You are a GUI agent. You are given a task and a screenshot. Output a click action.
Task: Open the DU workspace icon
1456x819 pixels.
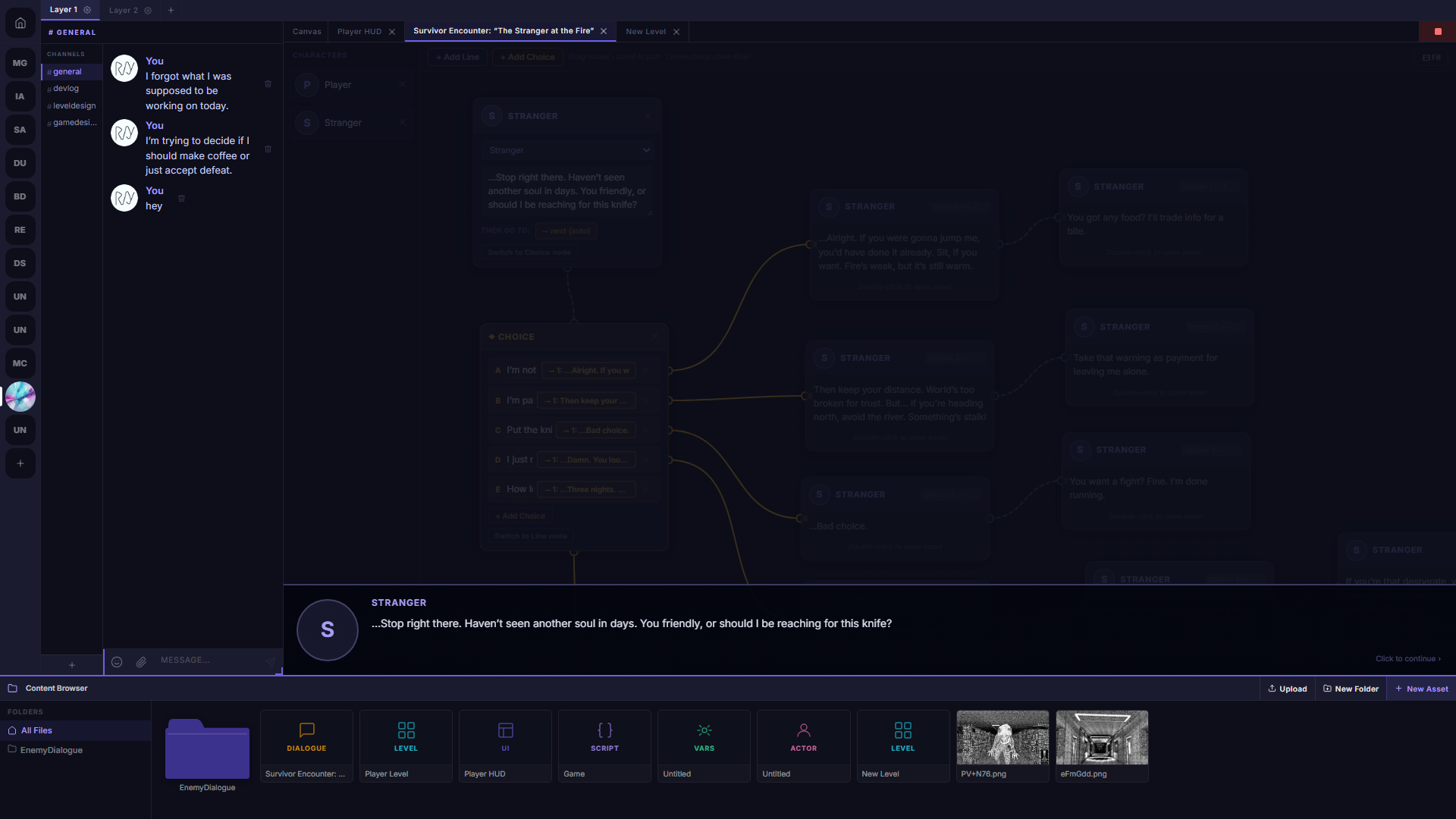coord(20,163)
